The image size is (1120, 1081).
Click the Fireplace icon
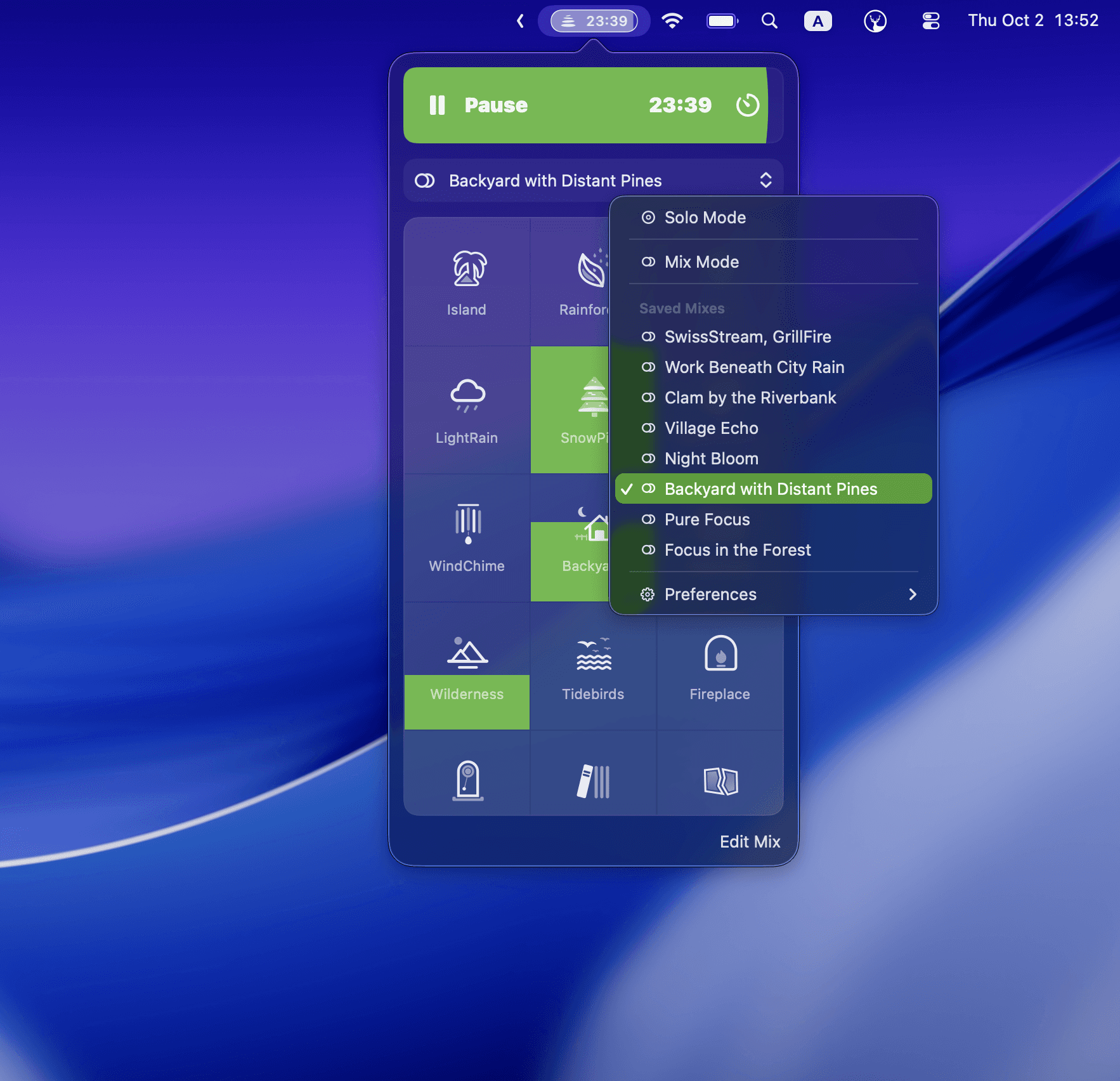(x=720, y=653)
